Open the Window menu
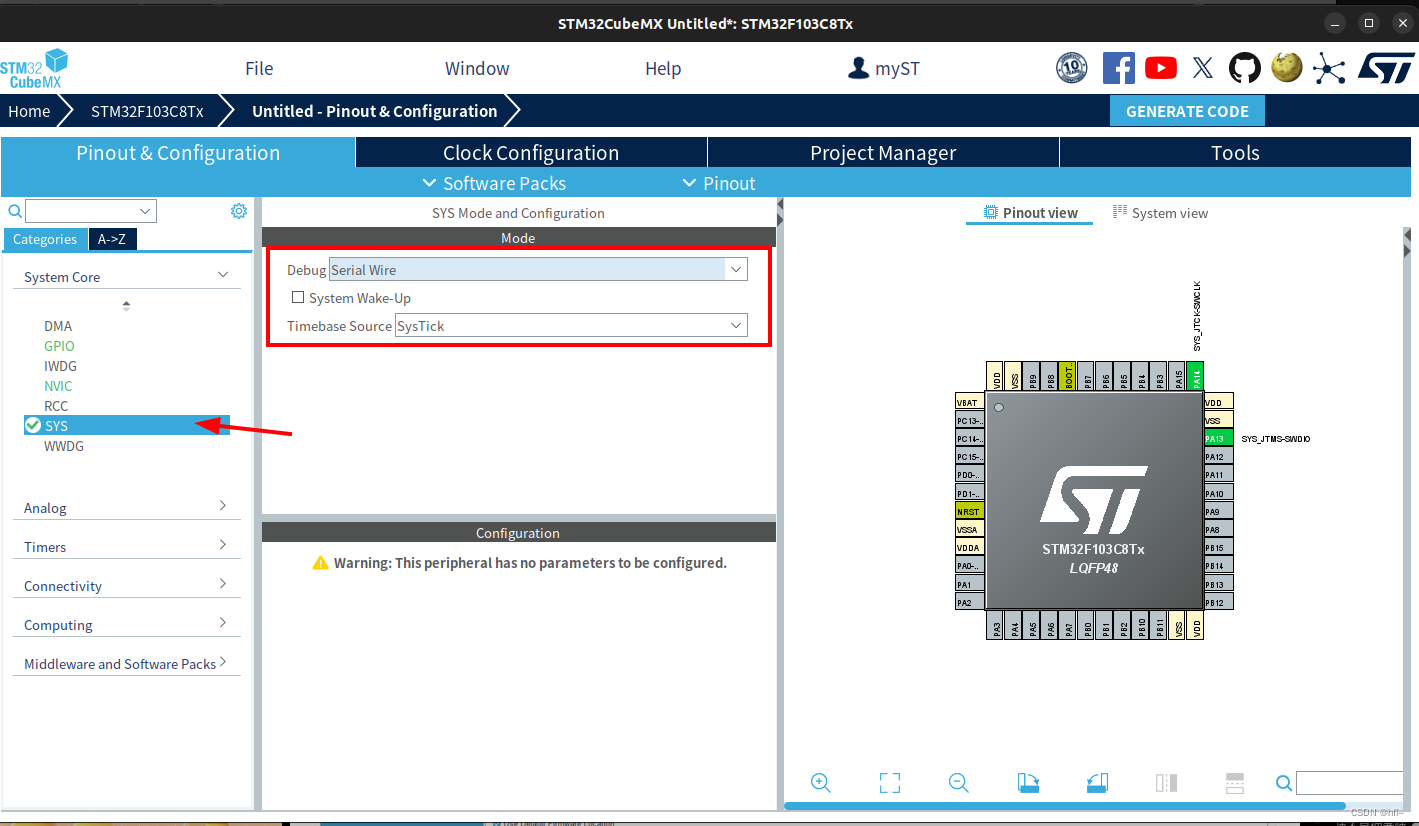Screen dimensions: 1419x826 point(477,68)
